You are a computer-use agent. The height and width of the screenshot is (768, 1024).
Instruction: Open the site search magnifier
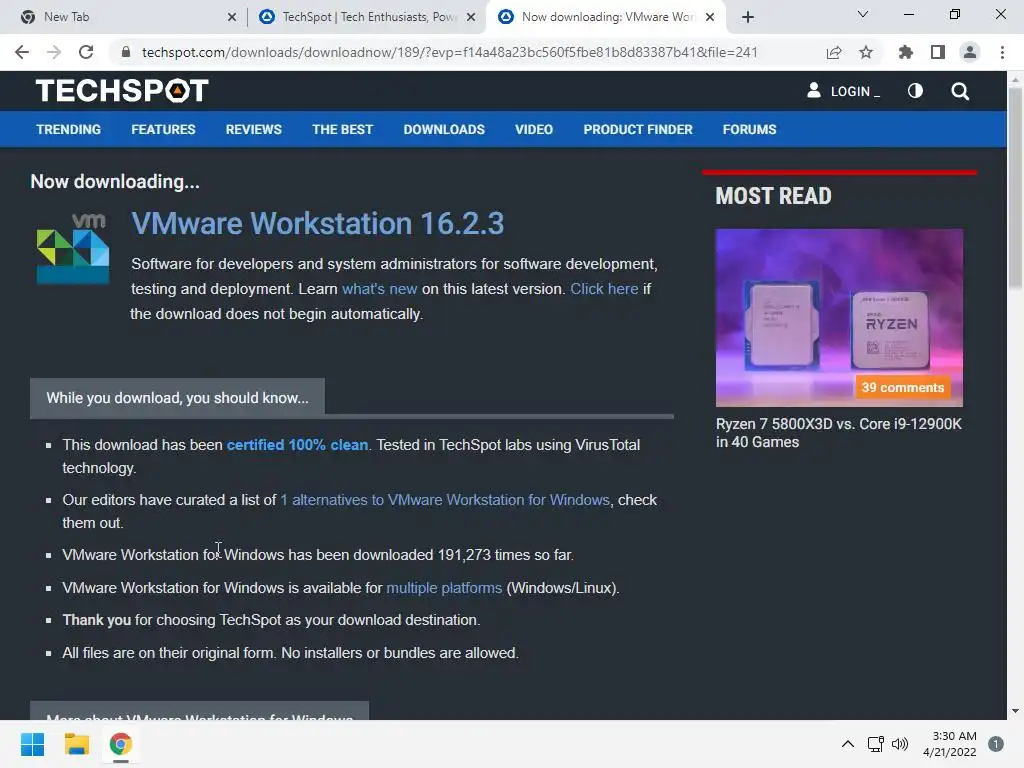(960, 91)
